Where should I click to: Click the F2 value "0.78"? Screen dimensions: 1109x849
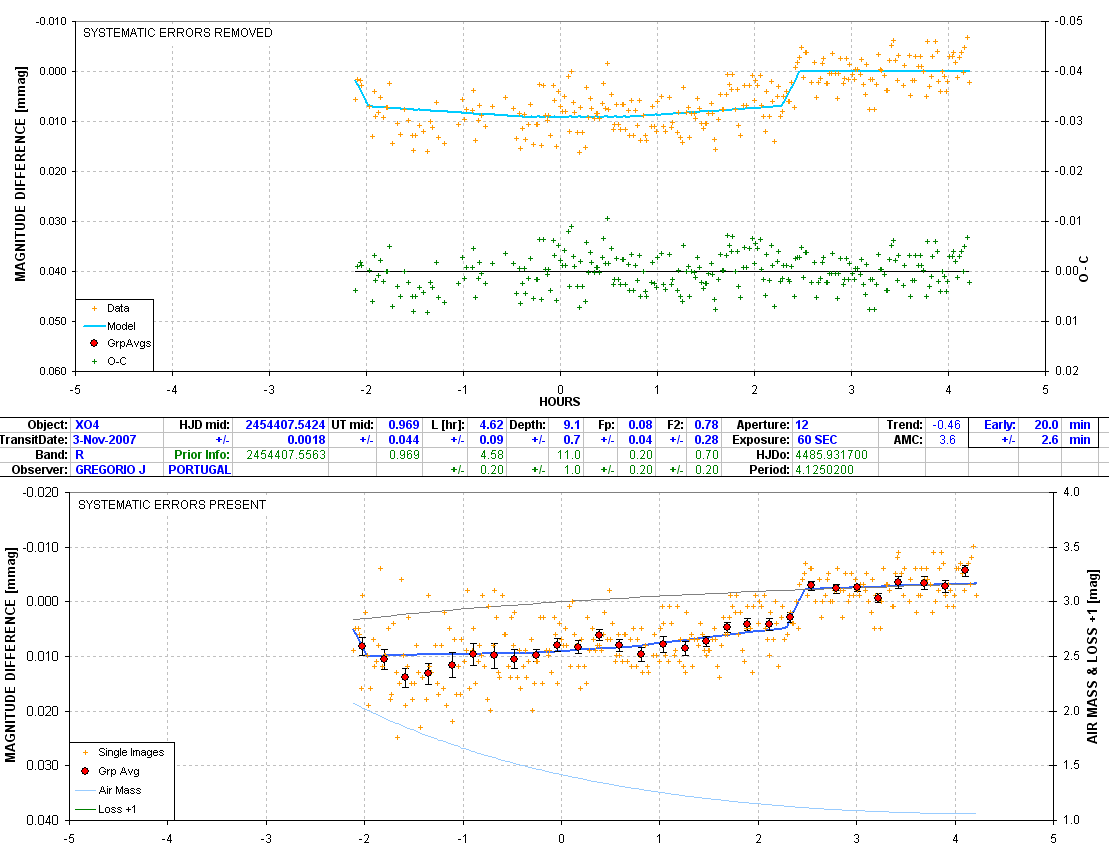click(x=706, y=424)
